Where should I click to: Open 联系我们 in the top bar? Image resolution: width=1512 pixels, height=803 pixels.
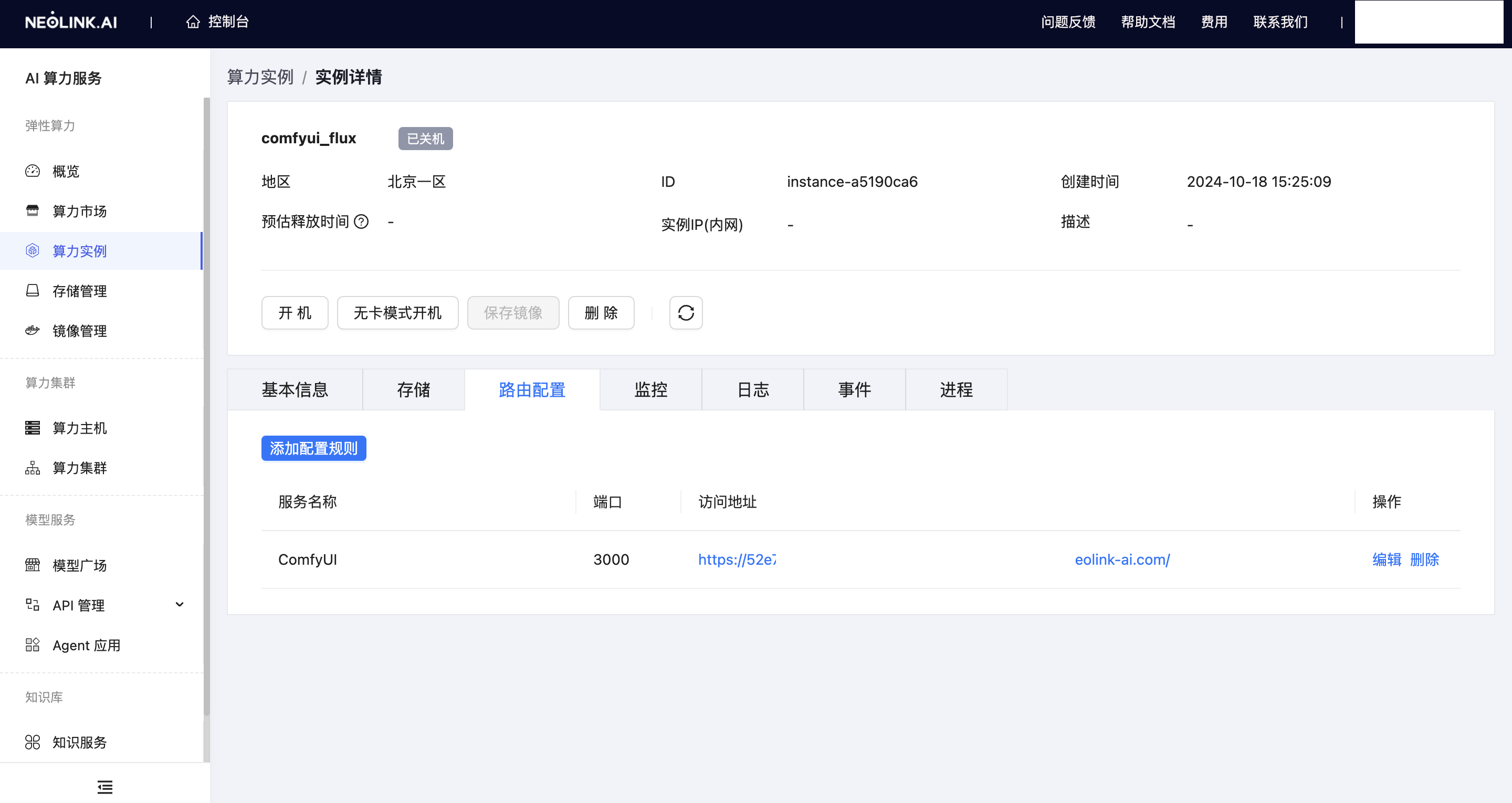click(1281, 22)
